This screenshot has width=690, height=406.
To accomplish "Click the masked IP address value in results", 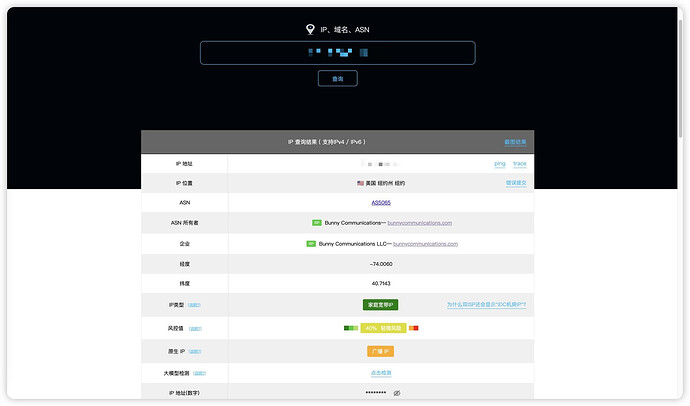I will [x=381, y=164].
